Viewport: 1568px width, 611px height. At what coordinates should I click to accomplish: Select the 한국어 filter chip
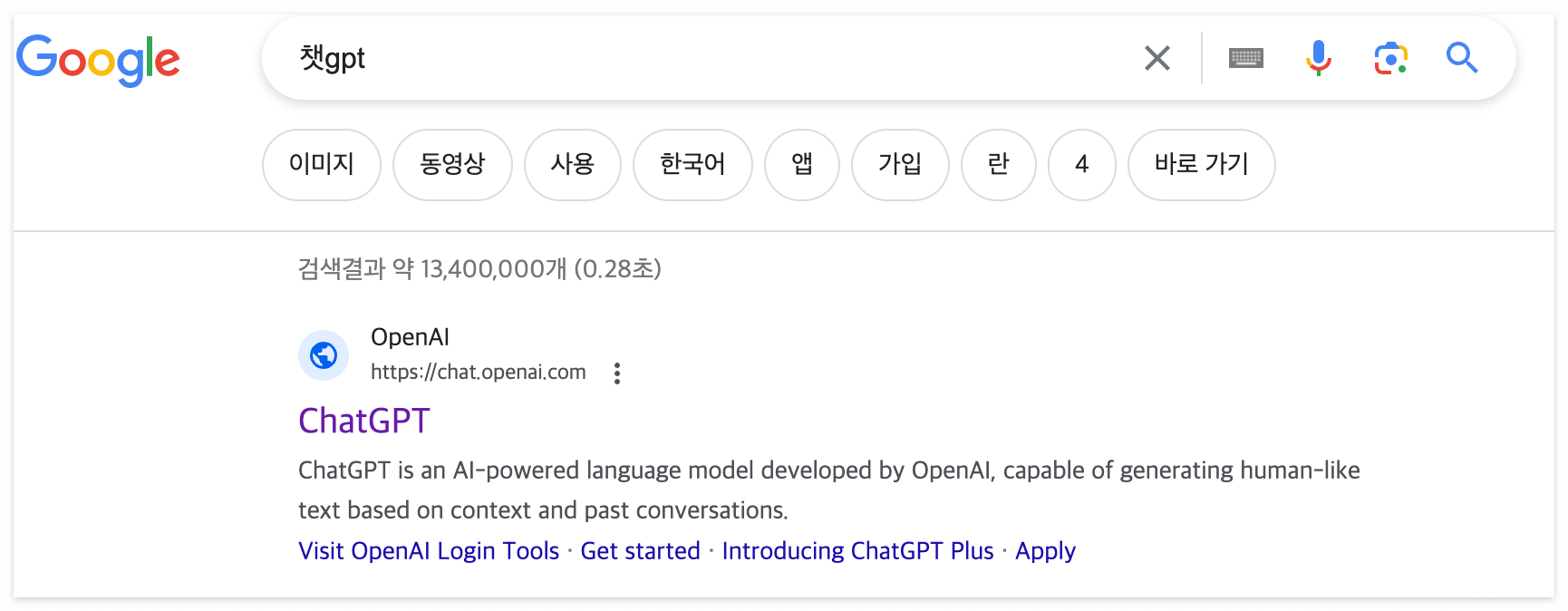[x=692, y=164]
